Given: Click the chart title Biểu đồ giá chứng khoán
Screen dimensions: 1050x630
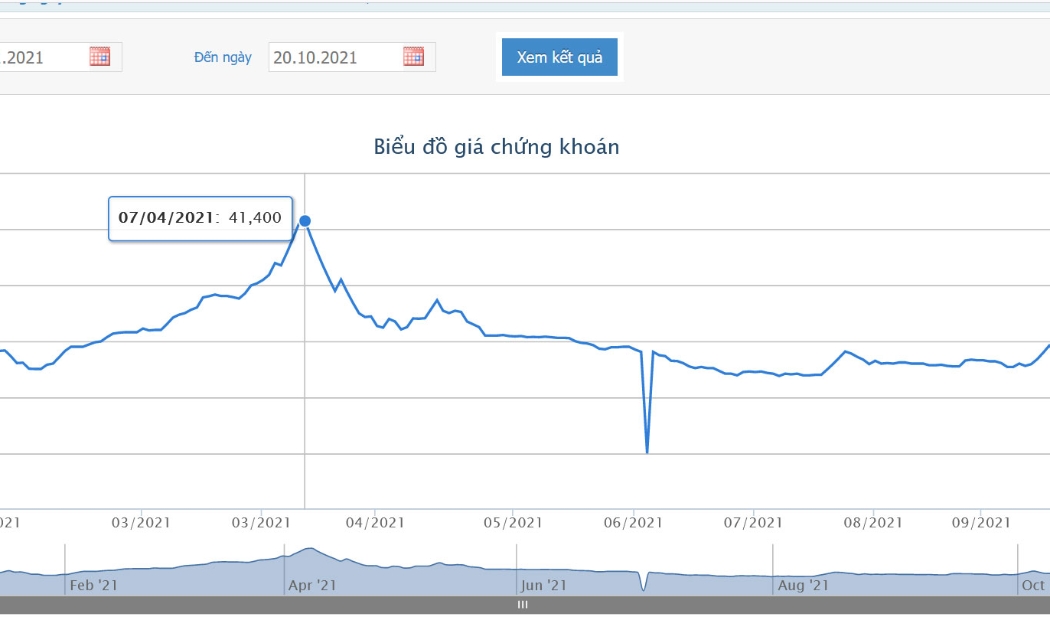Looking at the screenshot, I should point(496,147).
